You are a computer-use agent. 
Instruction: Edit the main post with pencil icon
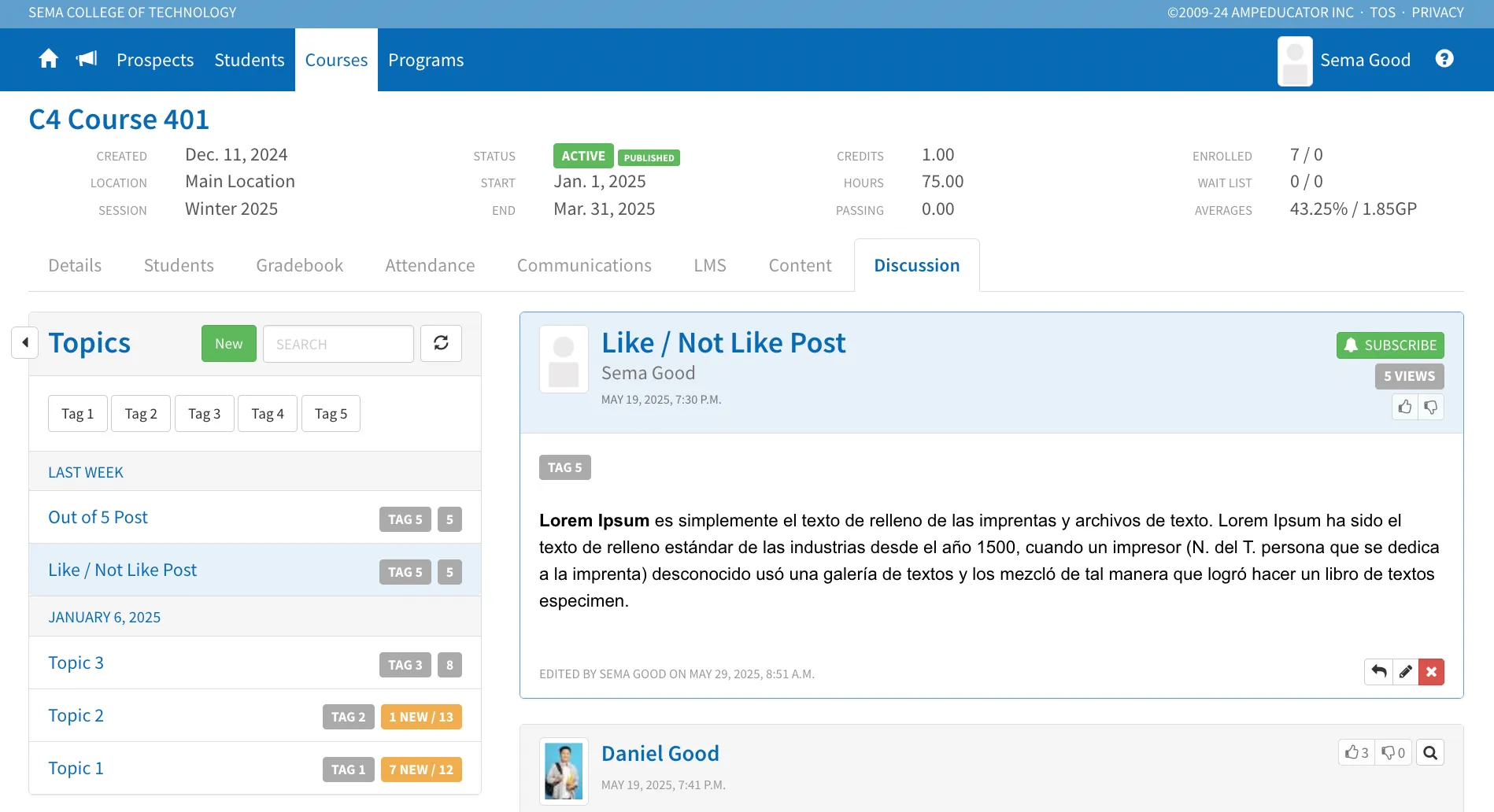(1406, 672)
